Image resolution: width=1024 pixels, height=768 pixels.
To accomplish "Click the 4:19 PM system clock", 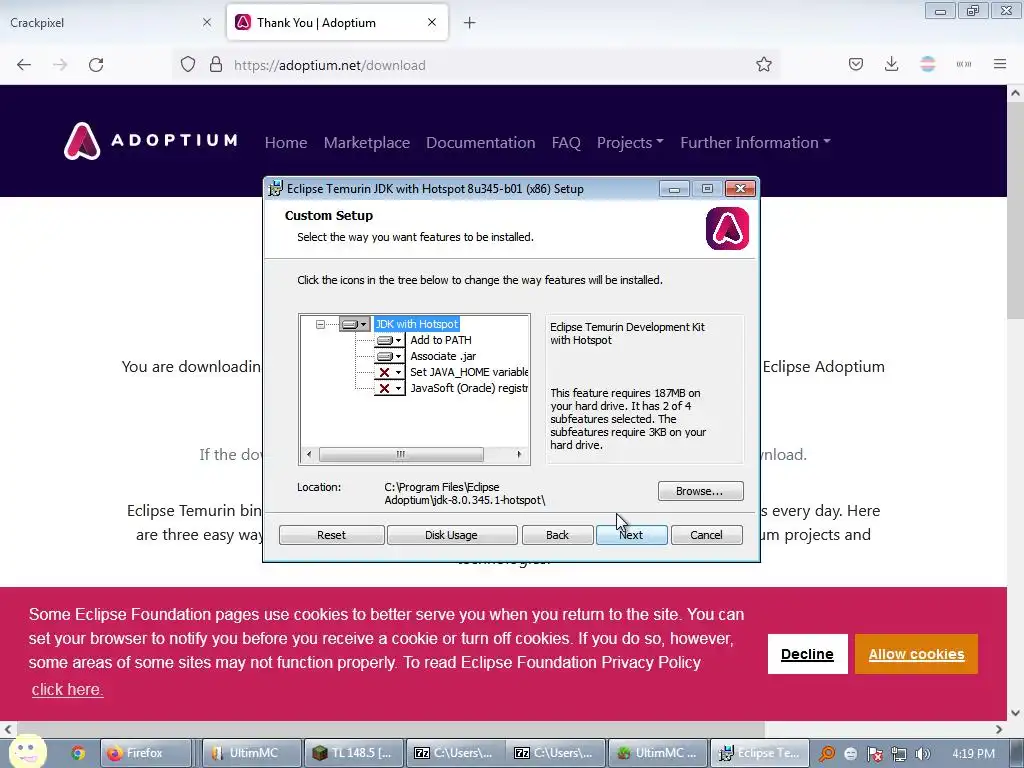I will (974, 754).
